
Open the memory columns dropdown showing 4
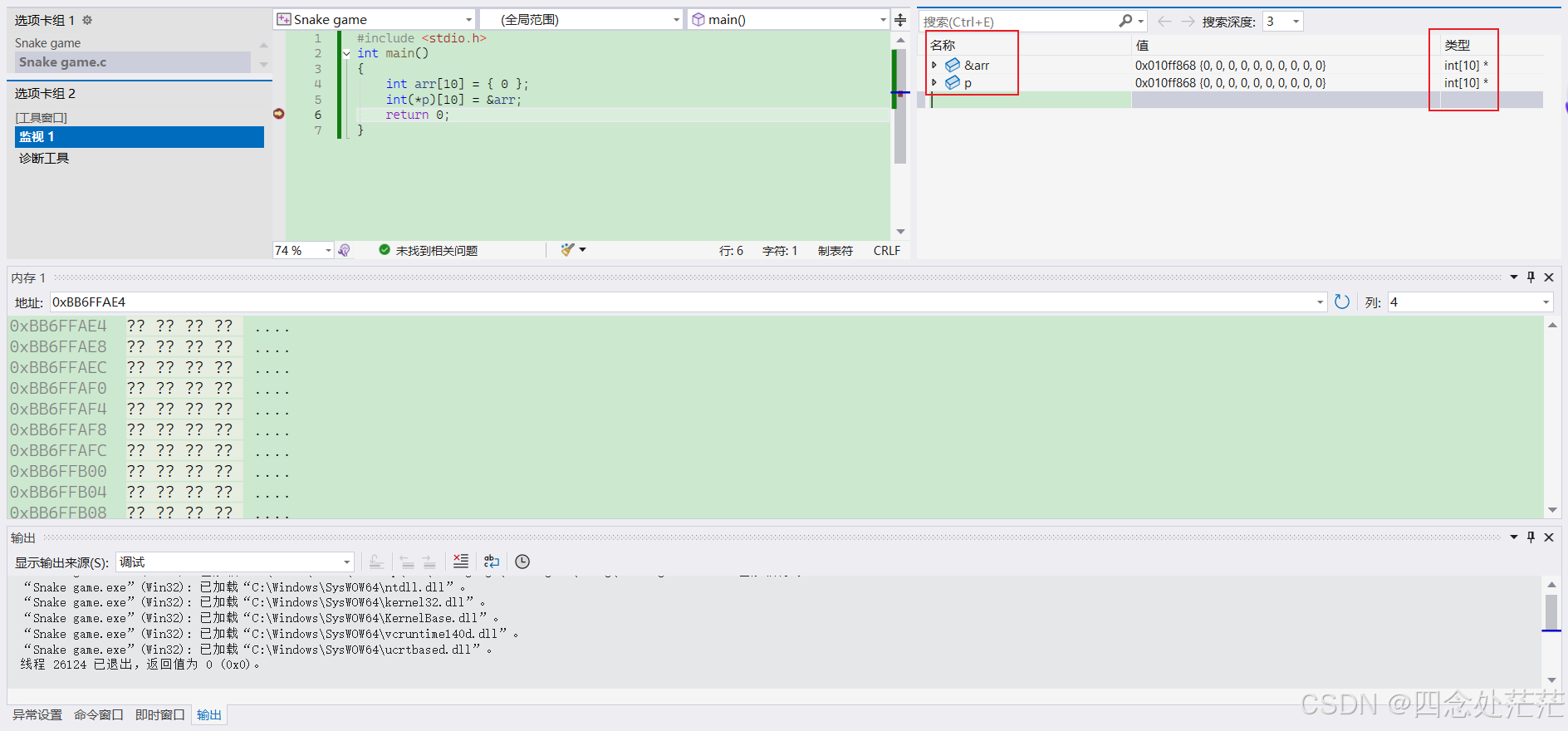click(x=1546, y=302)
